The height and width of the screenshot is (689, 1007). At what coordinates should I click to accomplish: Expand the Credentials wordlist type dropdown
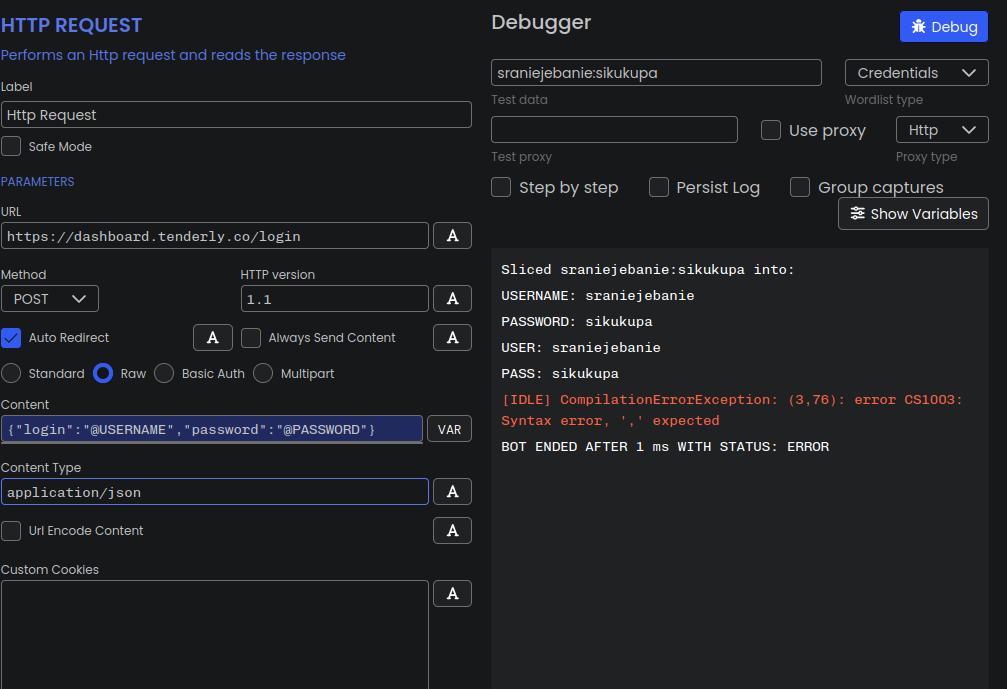point(916,73)
